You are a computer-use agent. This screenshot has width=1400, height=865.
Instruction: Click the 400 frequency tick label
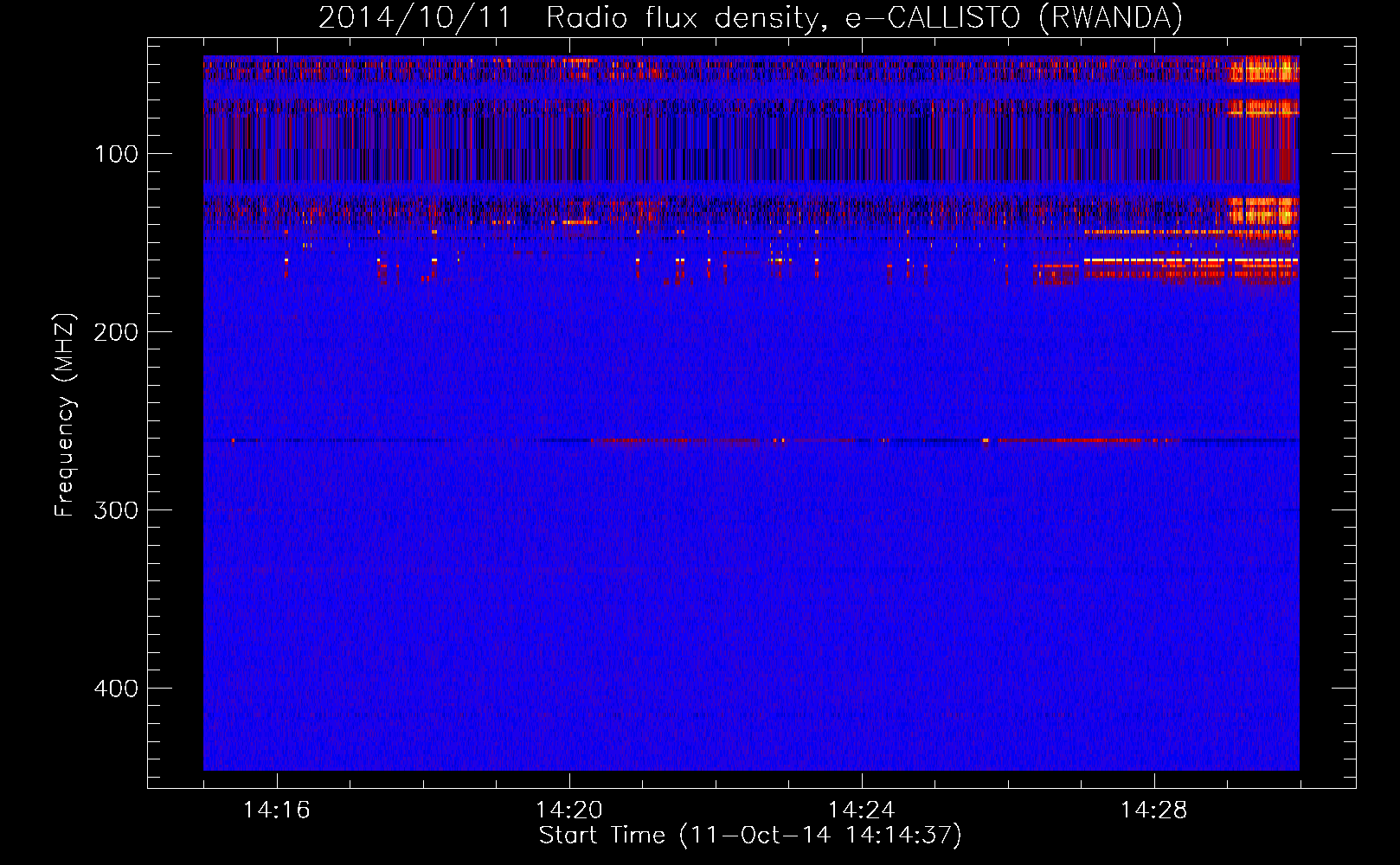click(x=116, y=689)
